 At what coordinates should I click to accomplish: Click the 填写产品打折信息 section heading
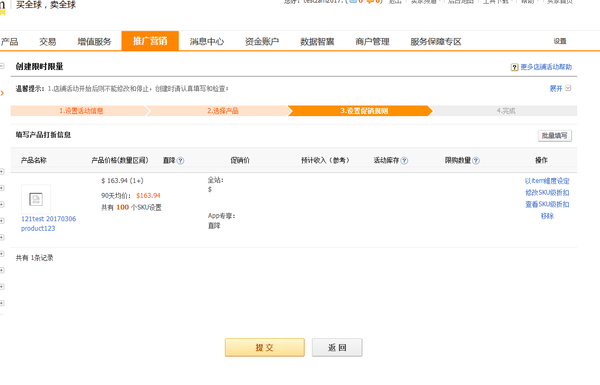point(43,135)
